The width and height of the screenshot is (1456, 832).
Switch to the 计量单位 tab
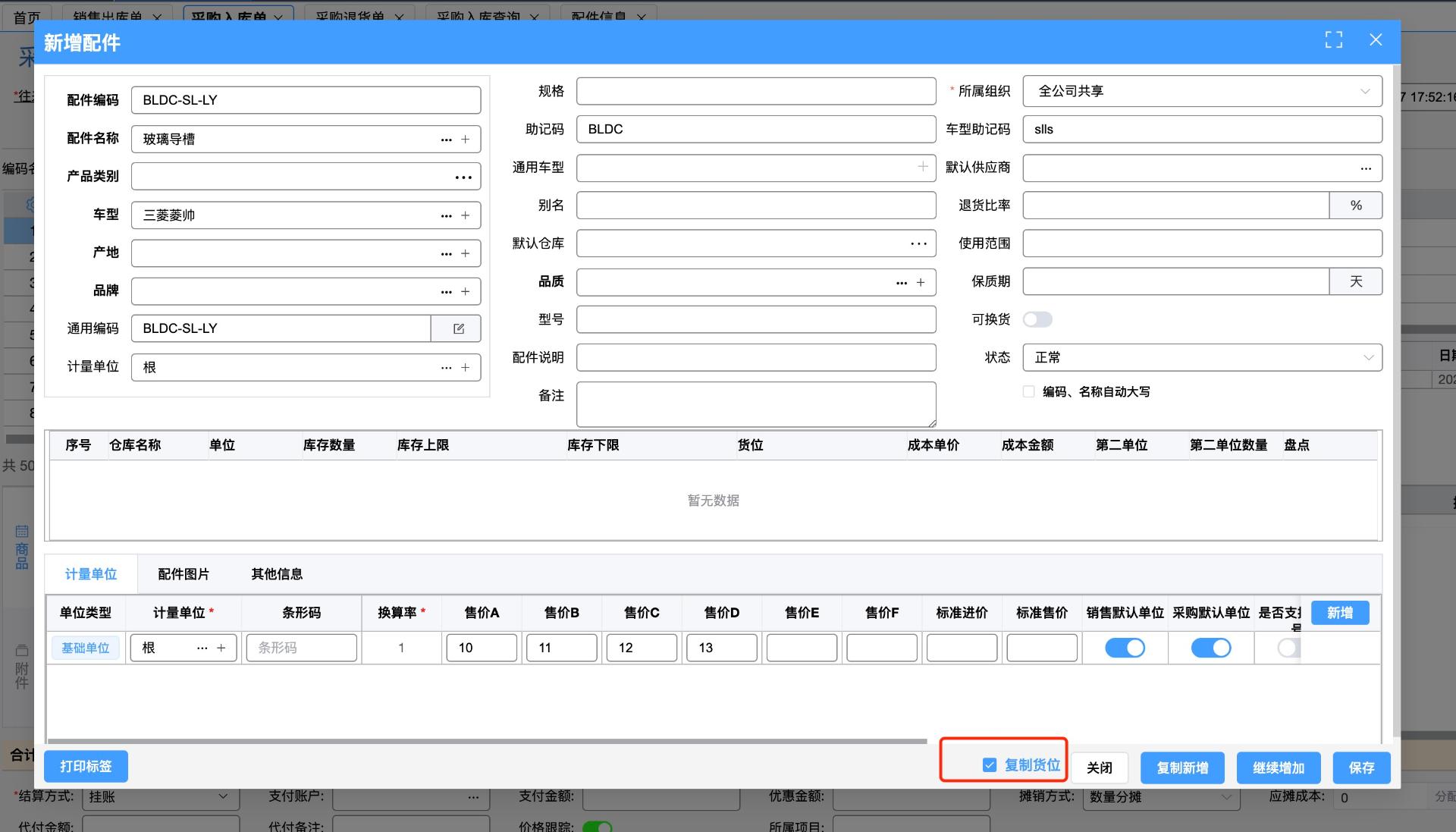[x=91, y=574]
